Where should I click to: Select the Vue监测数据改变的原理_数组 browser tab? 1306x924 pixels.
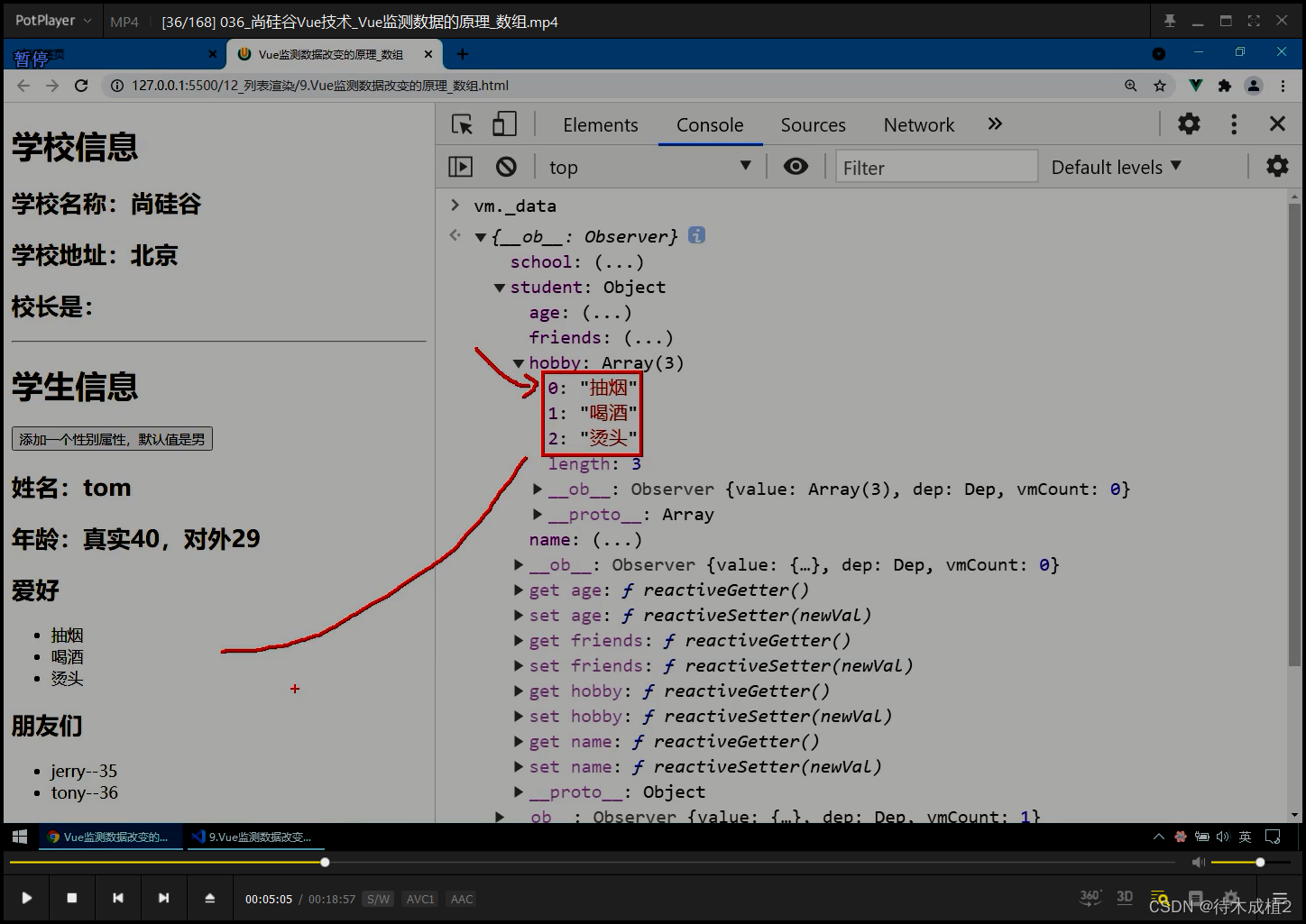[334, 54]
